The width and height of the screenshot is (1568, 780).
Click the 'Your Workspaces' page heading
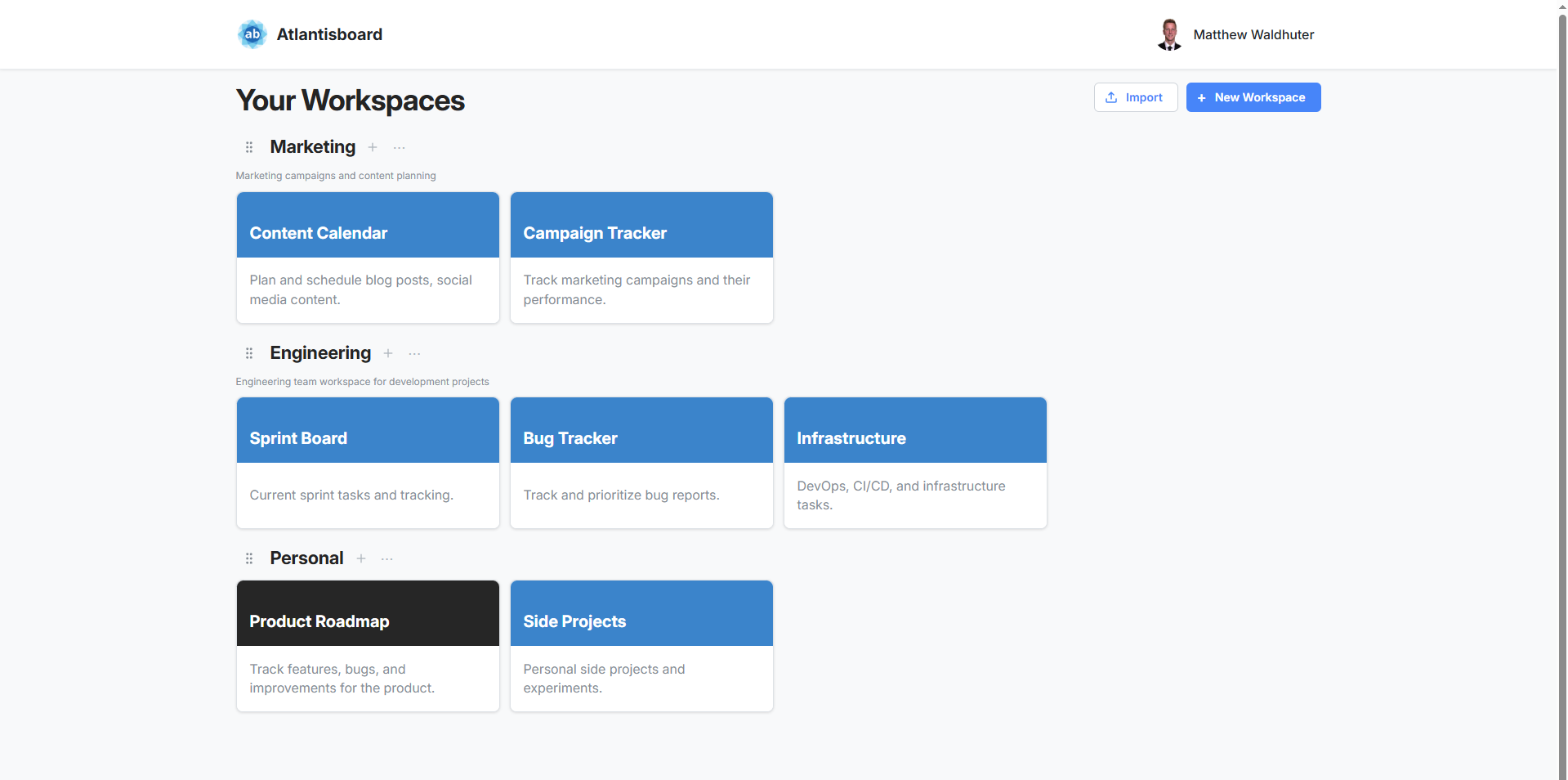(x=351, y=101)
